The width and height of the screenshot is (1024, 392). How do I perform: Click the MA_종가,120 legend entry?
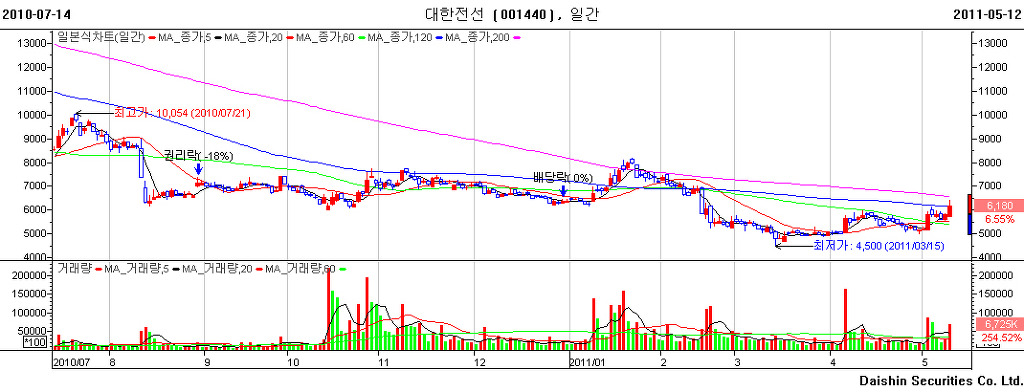(400, 38)
